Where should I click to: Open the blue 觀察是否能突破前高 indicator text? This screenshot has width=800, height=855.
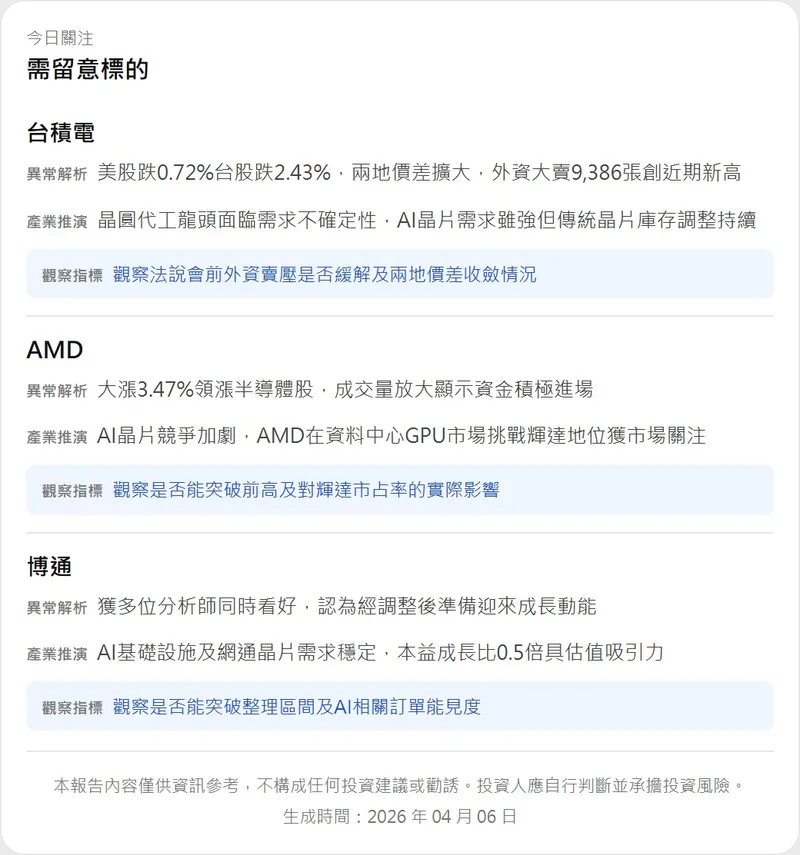point(306,490)
